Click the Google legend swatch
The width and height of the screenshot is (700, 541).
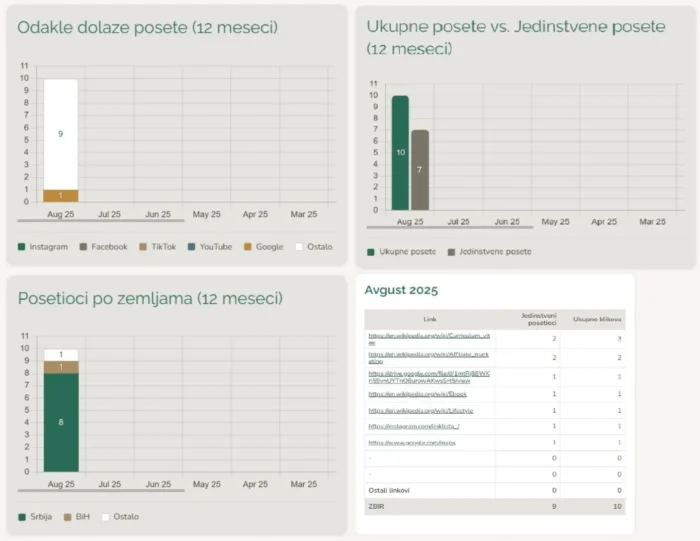pyautogui.click(x=249, y=246)
